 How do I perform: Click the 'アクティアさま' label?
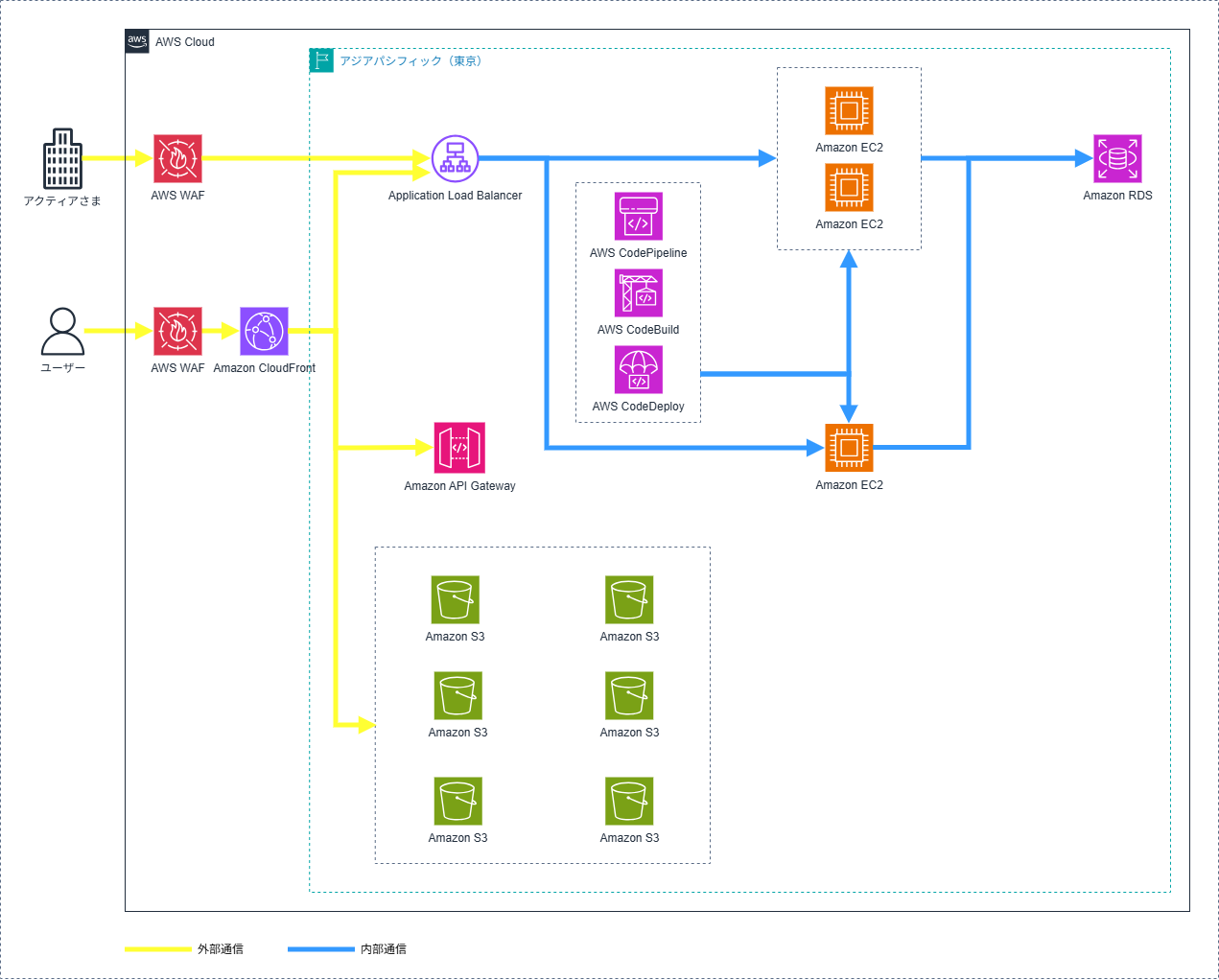point(62,200)
